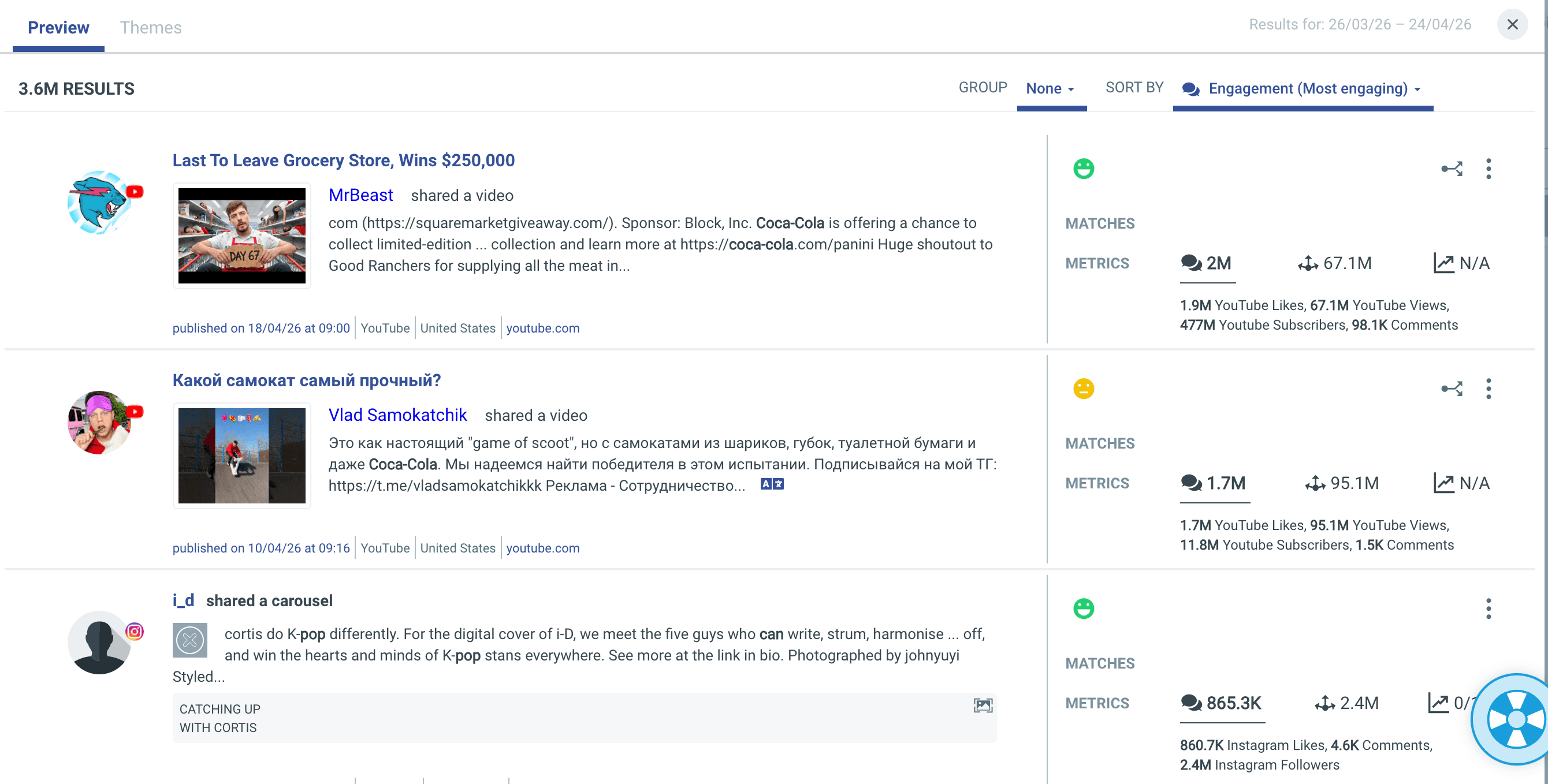Select the 2M engagement metric for MrBeast
The width and height of the screenshot is (1548, 784).
tap(1207, 263)
